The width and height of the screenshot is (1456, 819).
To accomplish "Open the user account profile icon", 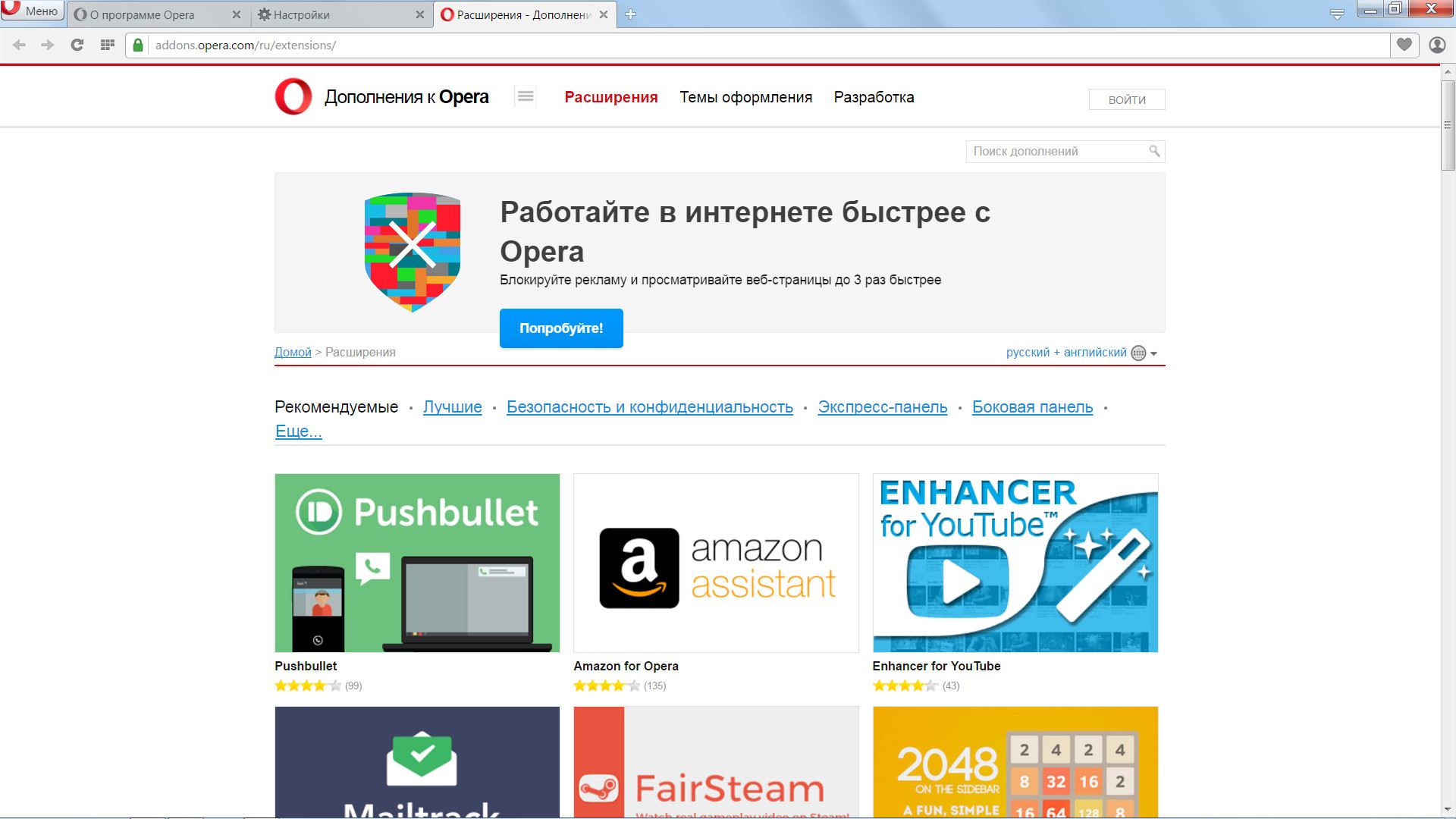I will point(1437,45).
